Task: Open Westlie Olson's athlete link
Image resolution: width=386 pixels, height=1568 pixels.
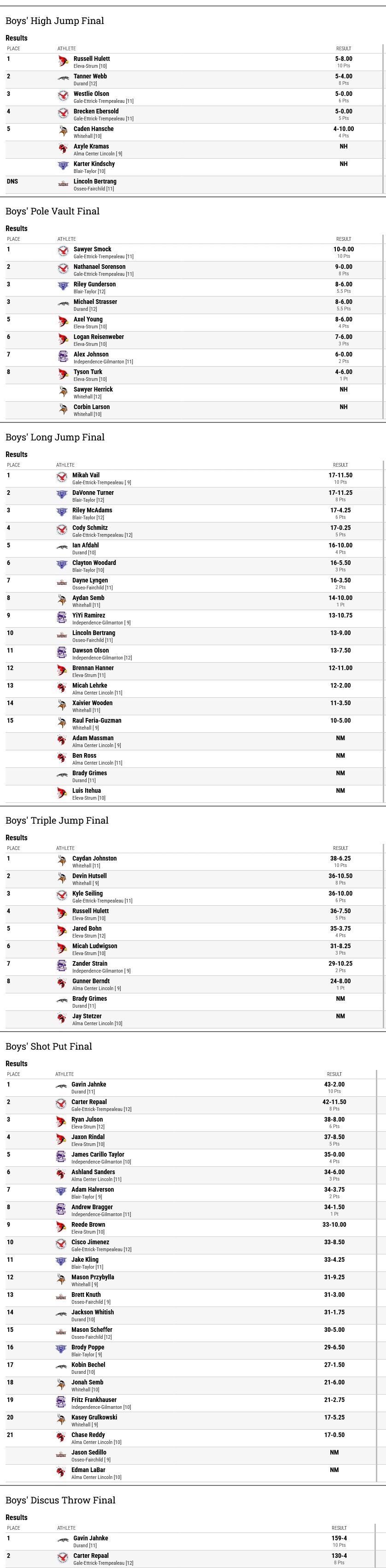Action: [x=91, y=95]
